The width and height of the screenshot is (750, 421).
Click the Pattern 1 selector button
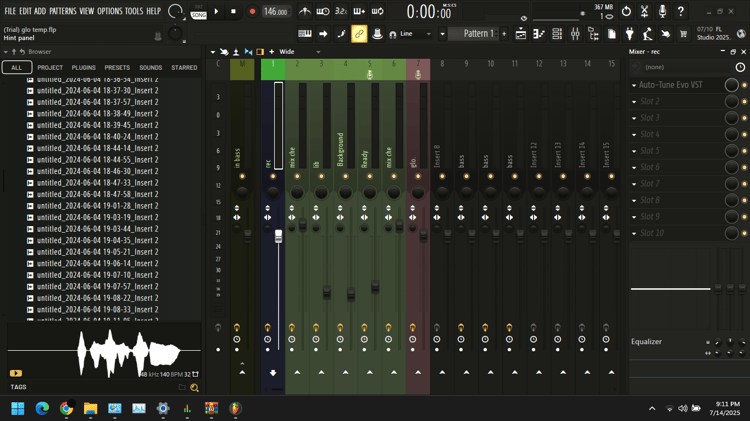click(x=478, y=33)
